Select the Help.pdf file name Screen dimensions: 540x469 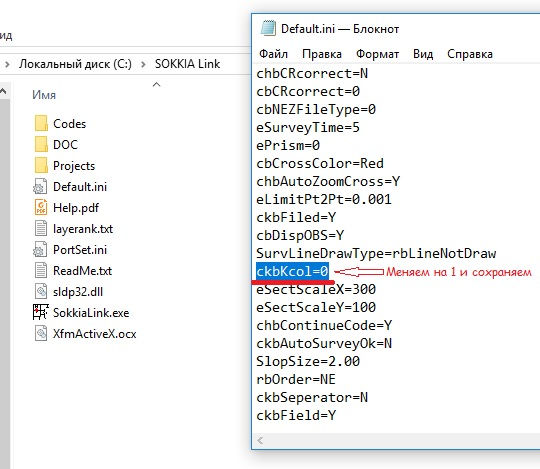[76, 208]
